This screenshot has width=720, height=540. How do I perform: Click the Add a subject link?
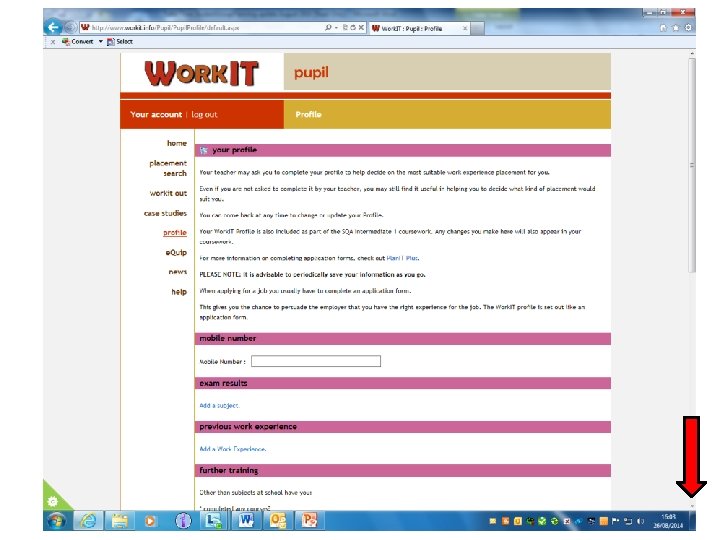219,405
